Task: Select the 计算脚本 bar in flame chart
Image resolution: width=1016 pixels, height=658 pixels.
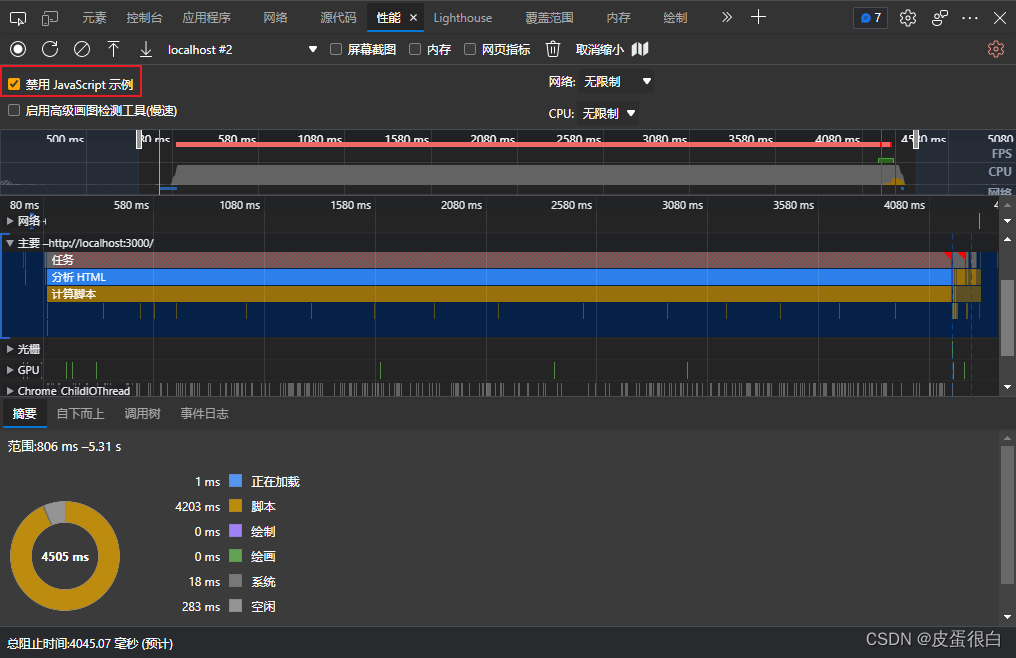Action: tap(498, 294)
